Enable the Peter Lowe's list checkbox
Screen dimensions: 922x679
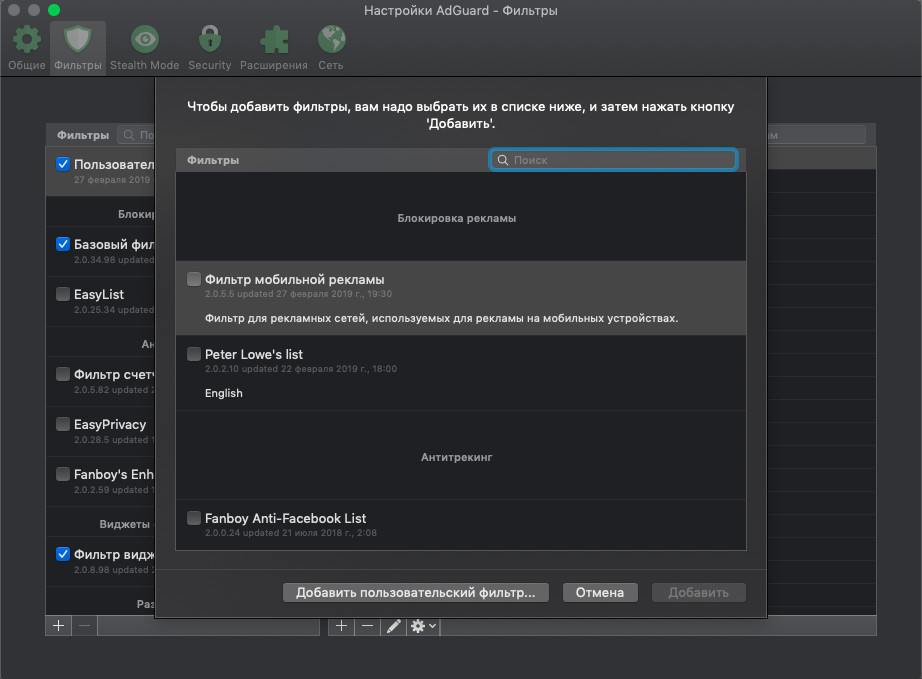[x=194, y=354]
